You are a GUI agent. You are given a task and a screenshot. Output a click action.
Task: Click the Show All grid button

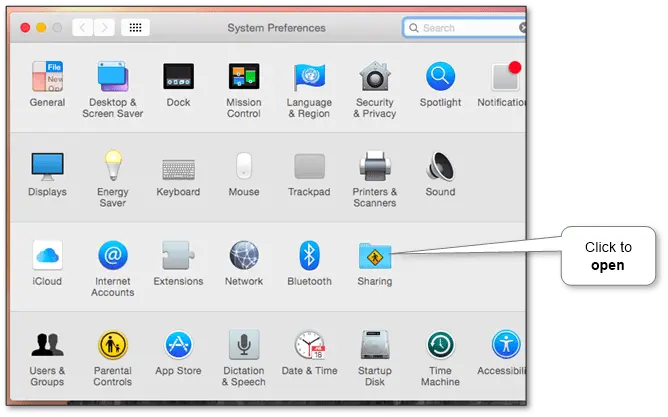(135, 28)
